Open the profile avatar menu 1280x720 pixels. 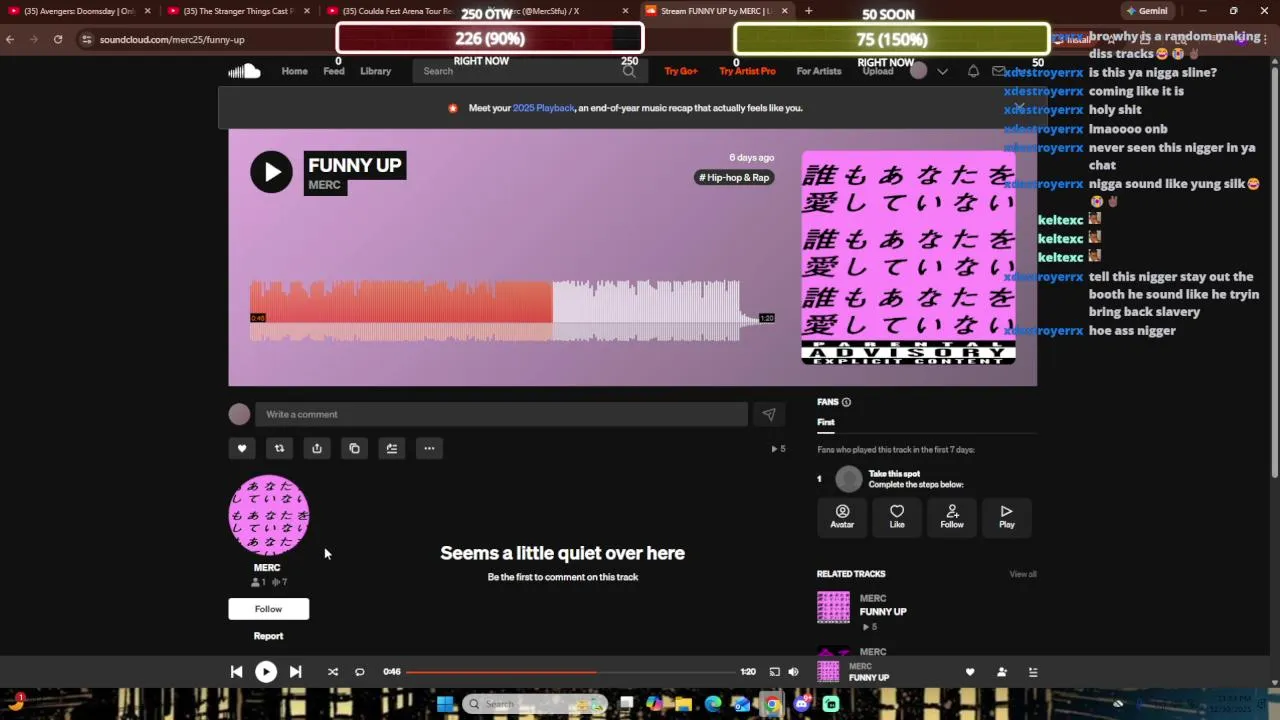918,71
